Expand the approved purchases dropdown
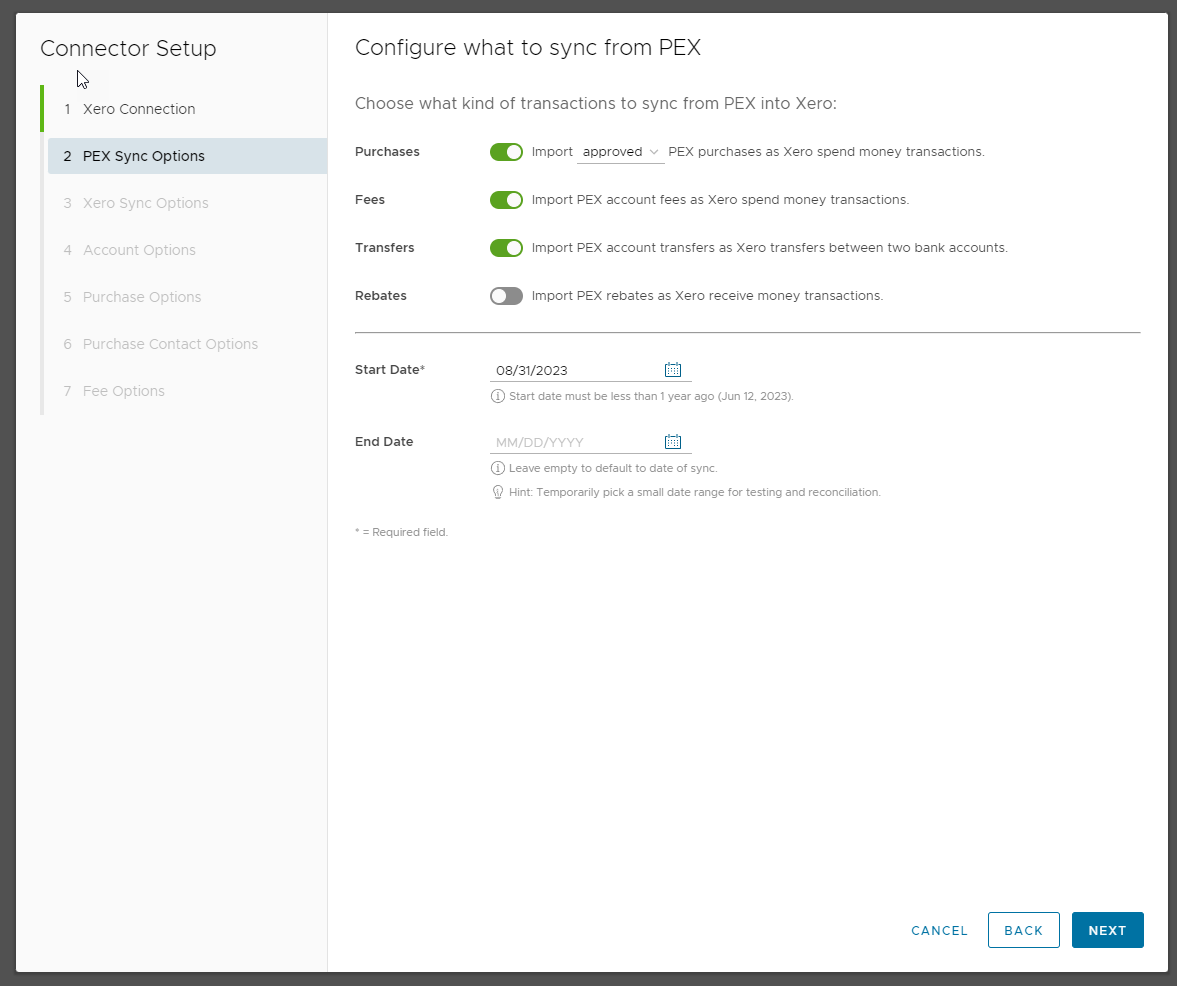This screenshot has width=1177, height=986. pos(620,152)
